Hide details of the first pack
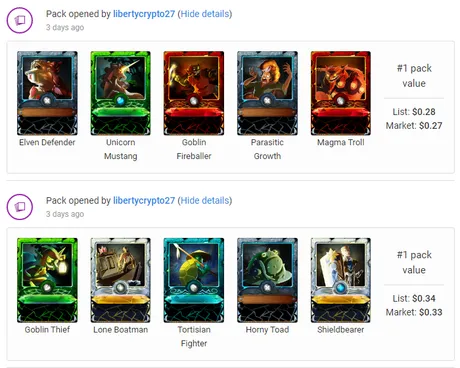Screen dimensions: 460x368 pyautogui.click(x=205, y=14)
